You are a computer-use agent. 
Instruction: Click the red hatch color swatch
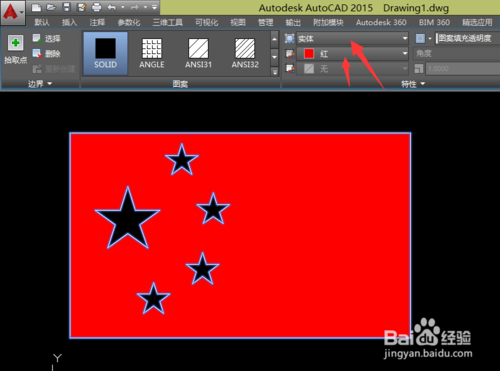click(309, 53)
